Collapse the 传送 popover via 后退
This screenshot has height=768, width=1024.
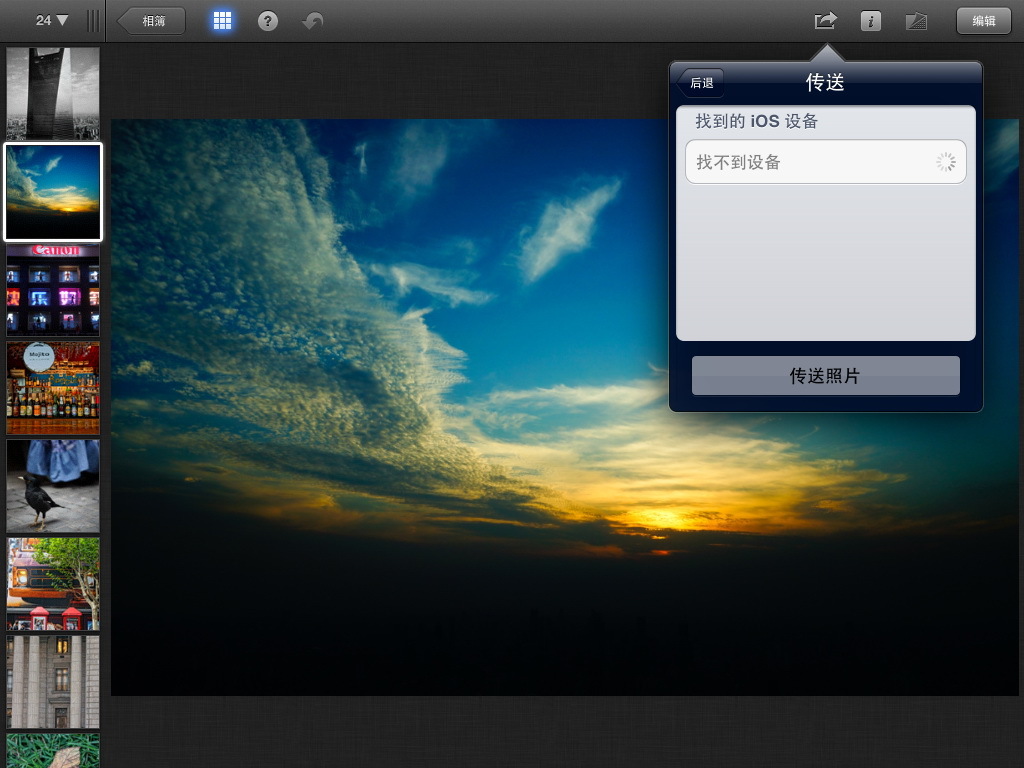coord(700,83)
